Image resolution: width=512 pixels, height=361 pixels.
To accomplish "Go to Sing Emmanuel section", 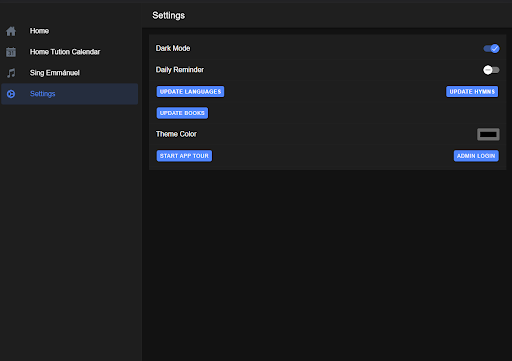I will [x=70, y=73].
